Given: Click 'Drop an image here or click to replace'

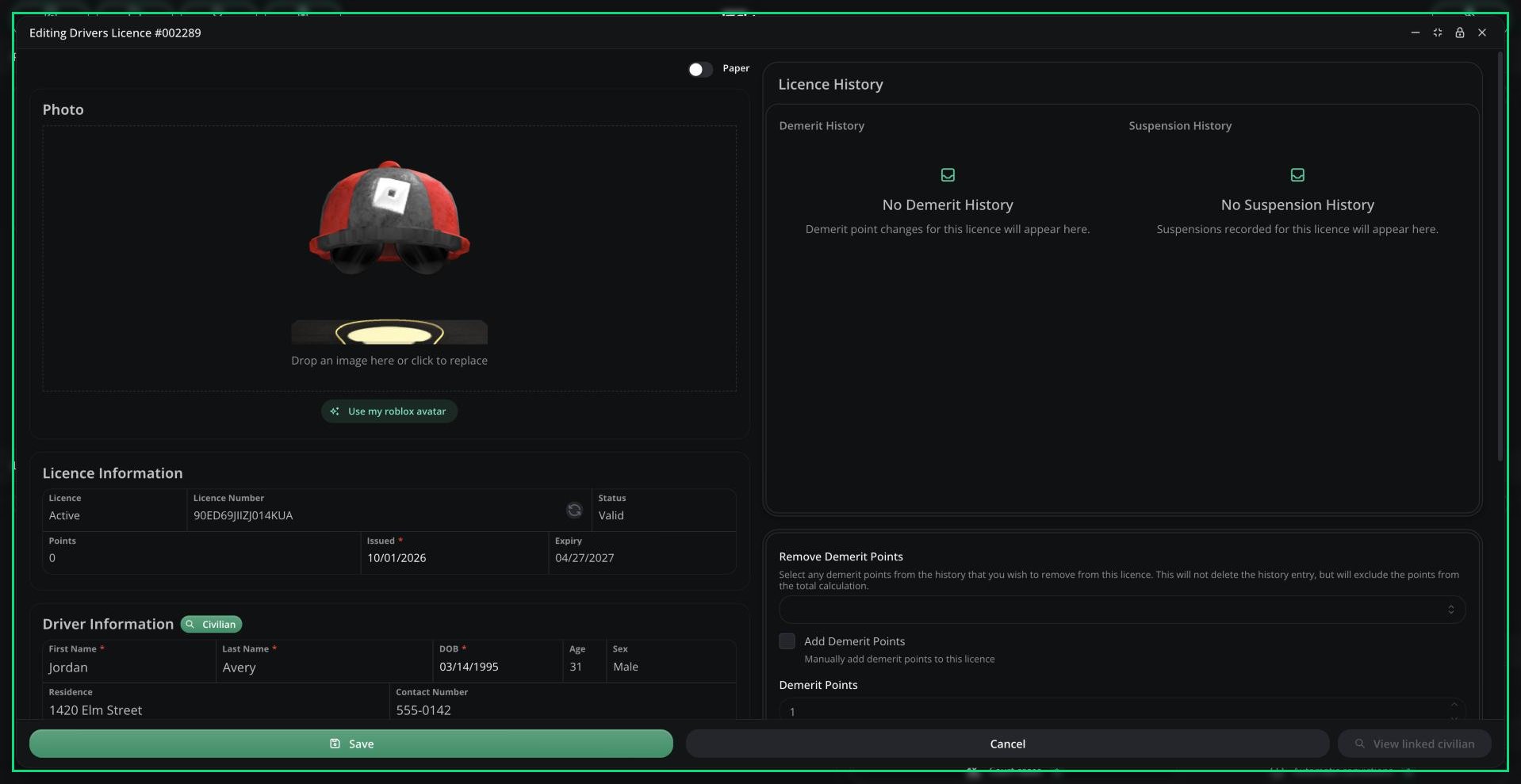Looking at the screenshot, I should (389, 360).
